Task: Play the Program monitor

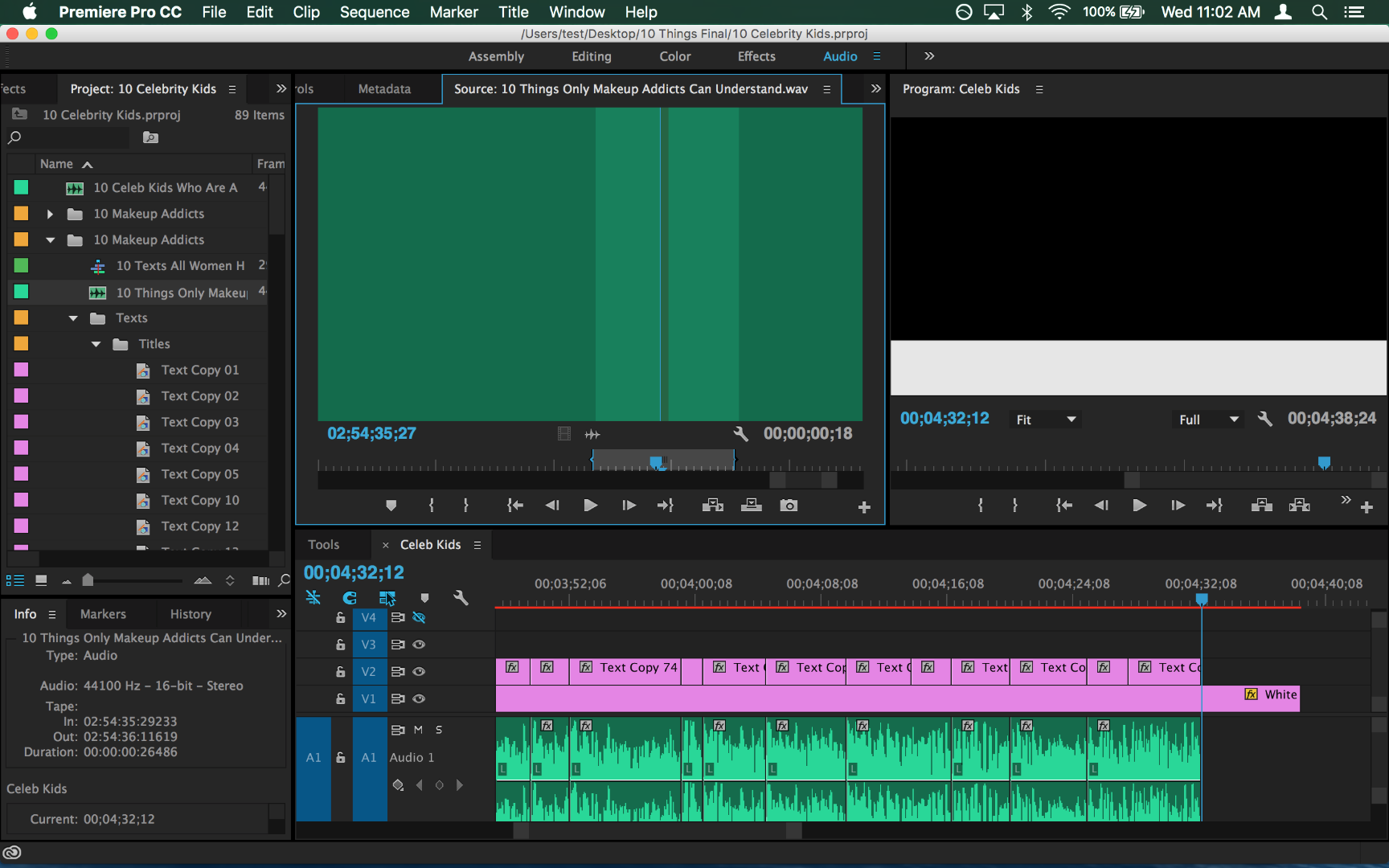Action: pos(1139,506)
